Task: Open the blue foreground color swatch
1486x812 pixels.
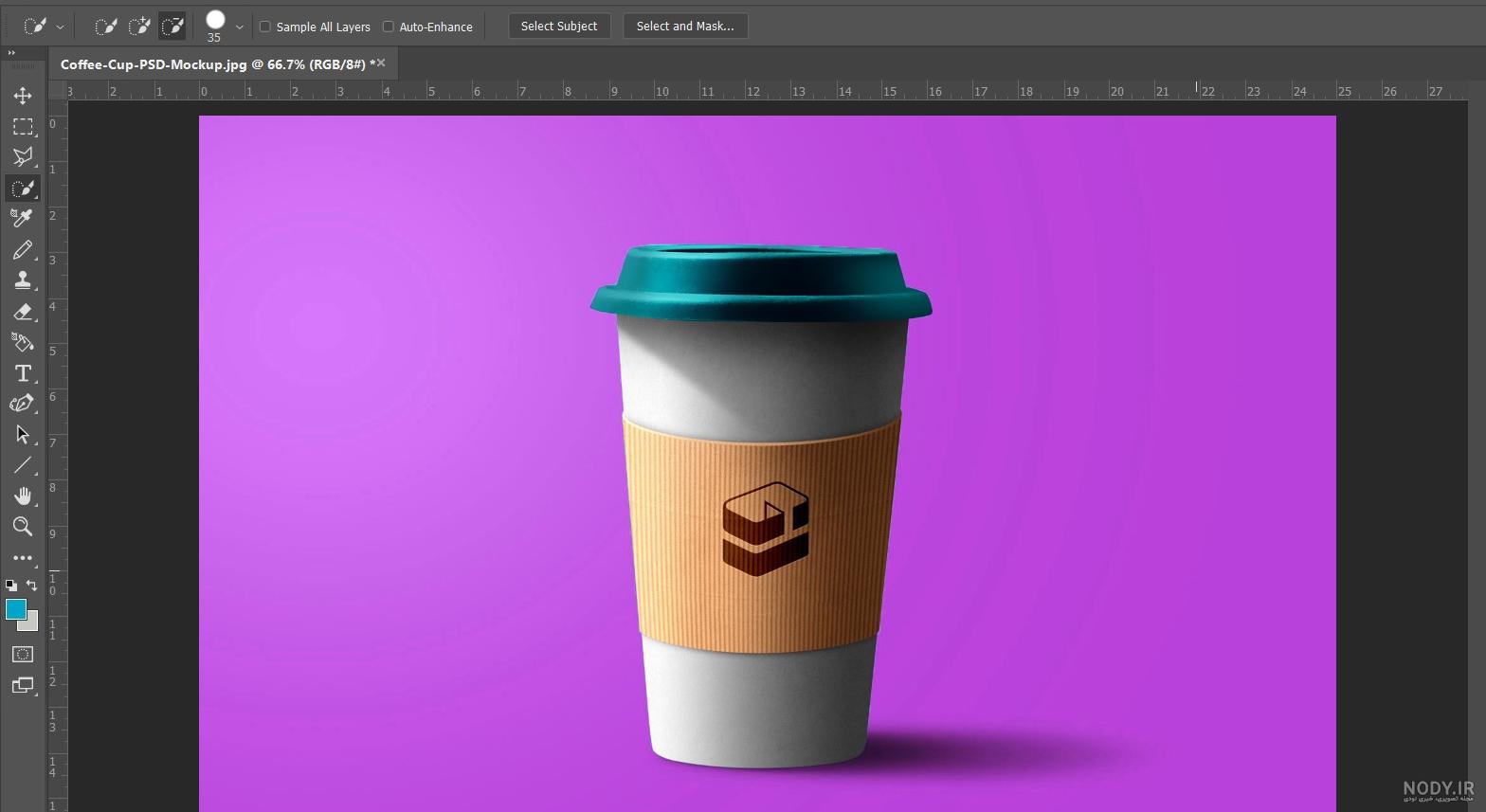Action: pos(16,609)
